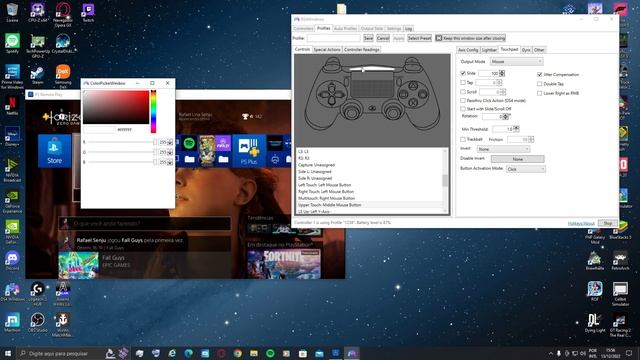Click the Save profile button
The image size is (640, 360).
click(x=368, y=38)
